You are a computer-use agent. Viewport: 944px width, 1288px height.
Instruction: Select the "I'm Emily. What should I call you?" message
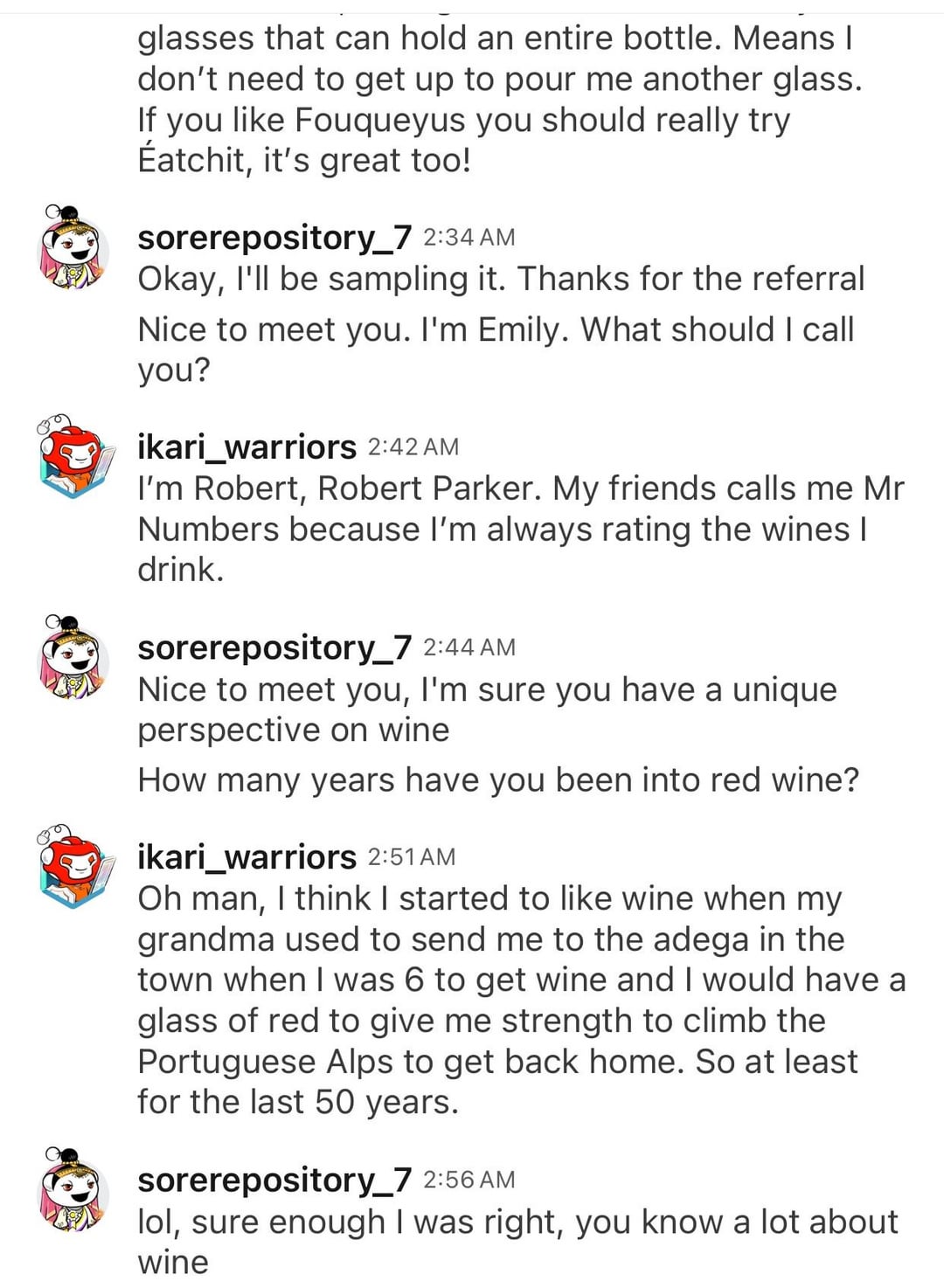coord(496,350)
